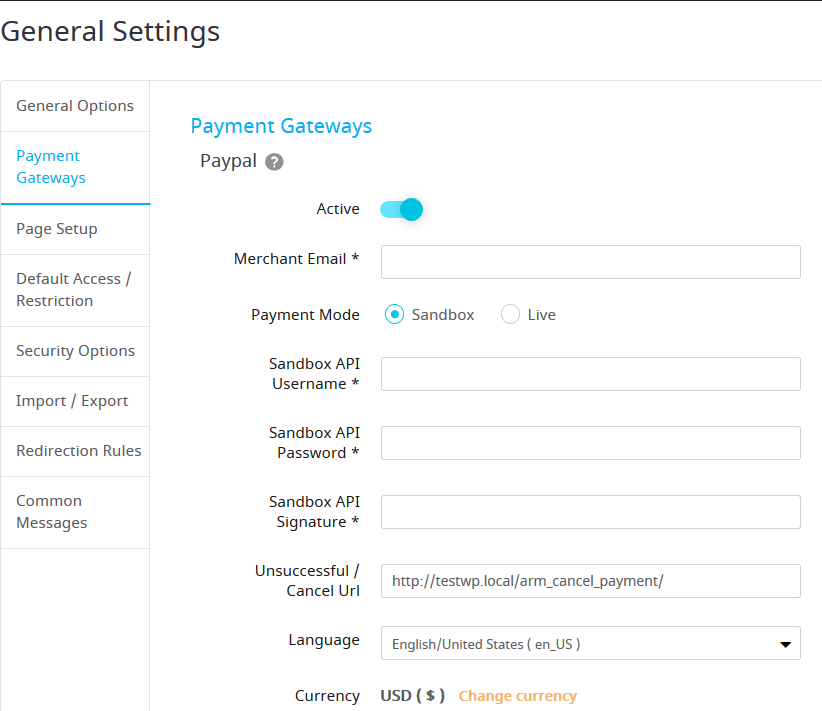Viewport: 822px width, 711px height.
Task: Open Default Access / Restriction tab
Action: (x=75, y=290)
